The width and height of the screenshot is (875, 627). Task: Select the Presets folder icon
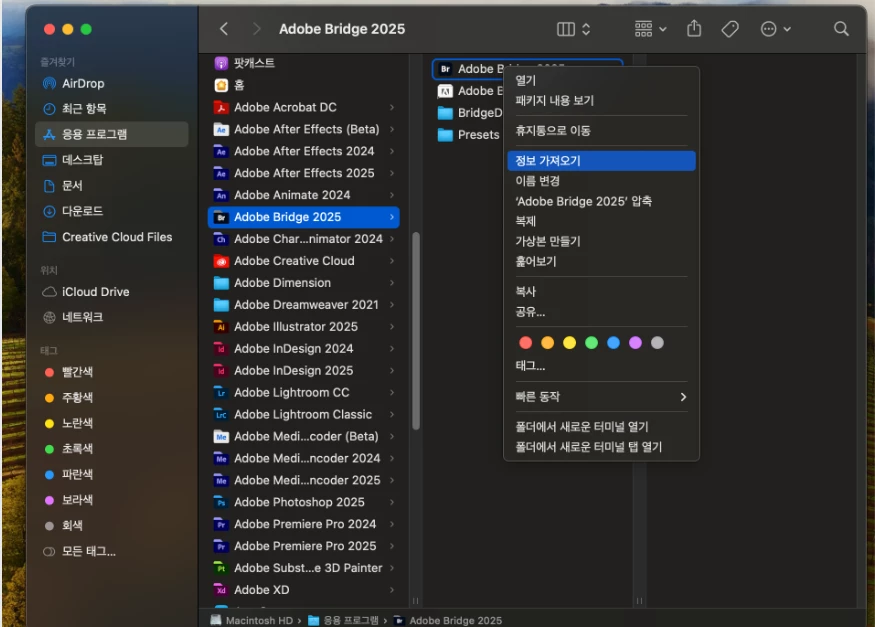tap(445, 135)
